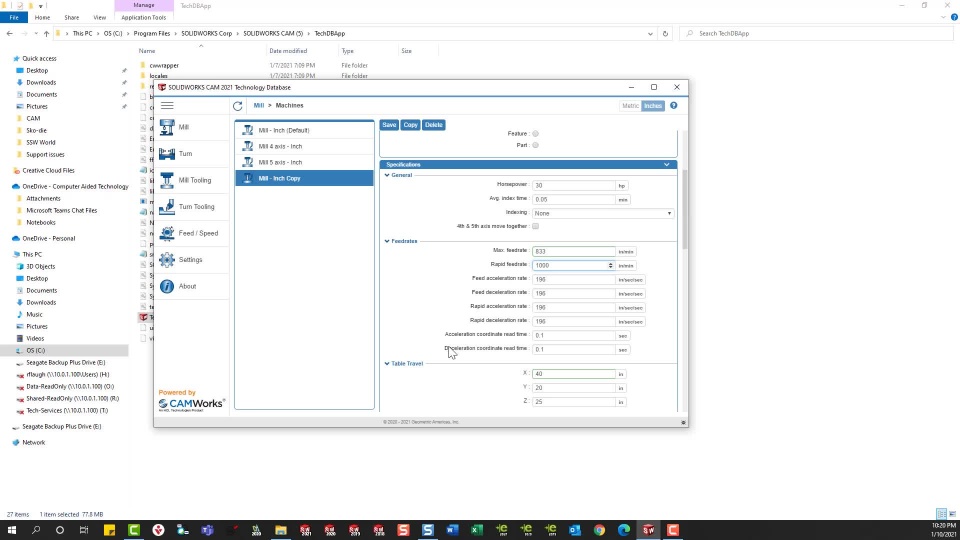This screenshot has height=540, width=960.
Task: Click the refresh icon beside the Mill breadcrumb
Action: pyautogui.click(x=238, y=106)
